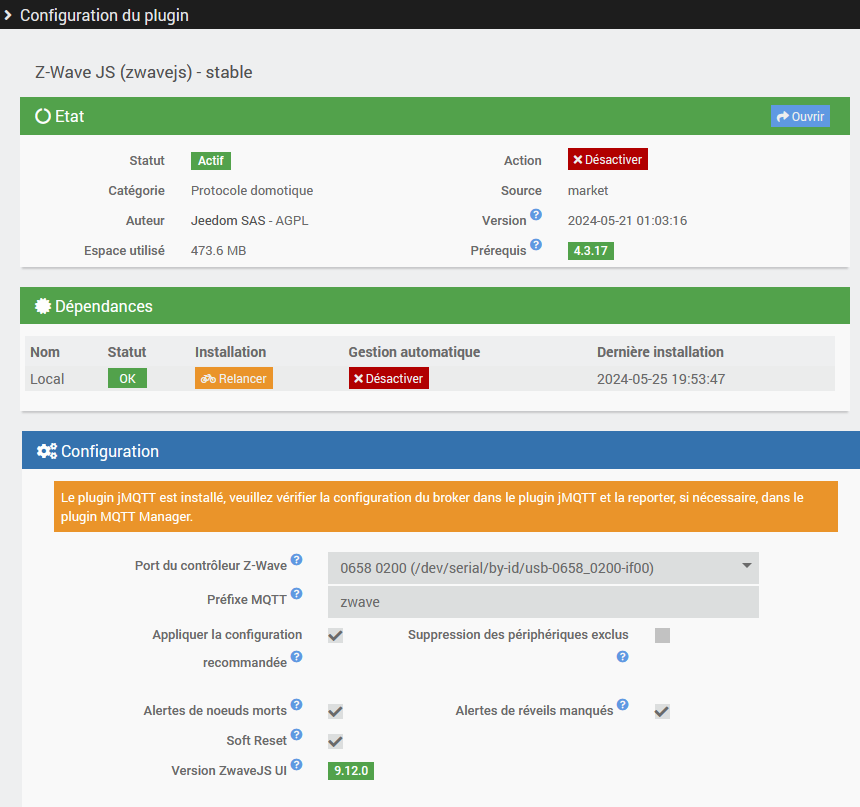Click the Z-Wave JS (zwavejs) - stable title
860x807 pixels.
pos(144,72)
